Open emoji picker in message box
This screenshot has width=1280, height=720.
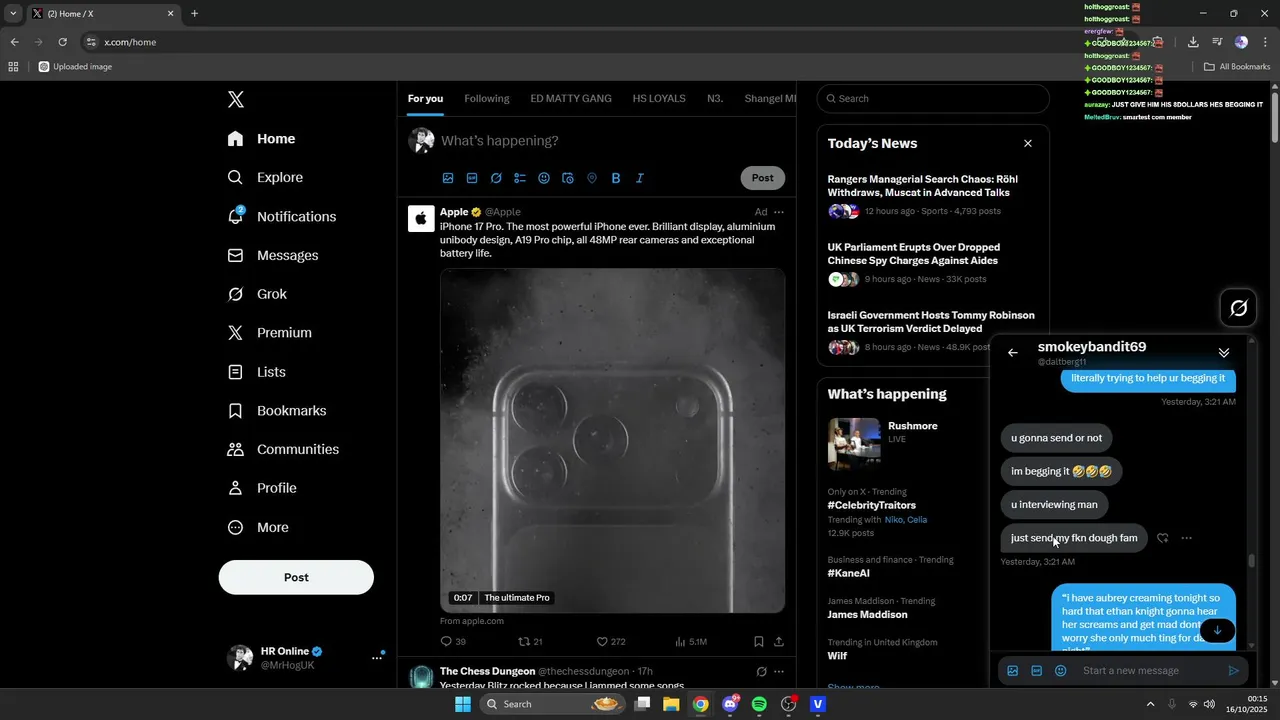pyautogui.click(x=1061, y=671)
